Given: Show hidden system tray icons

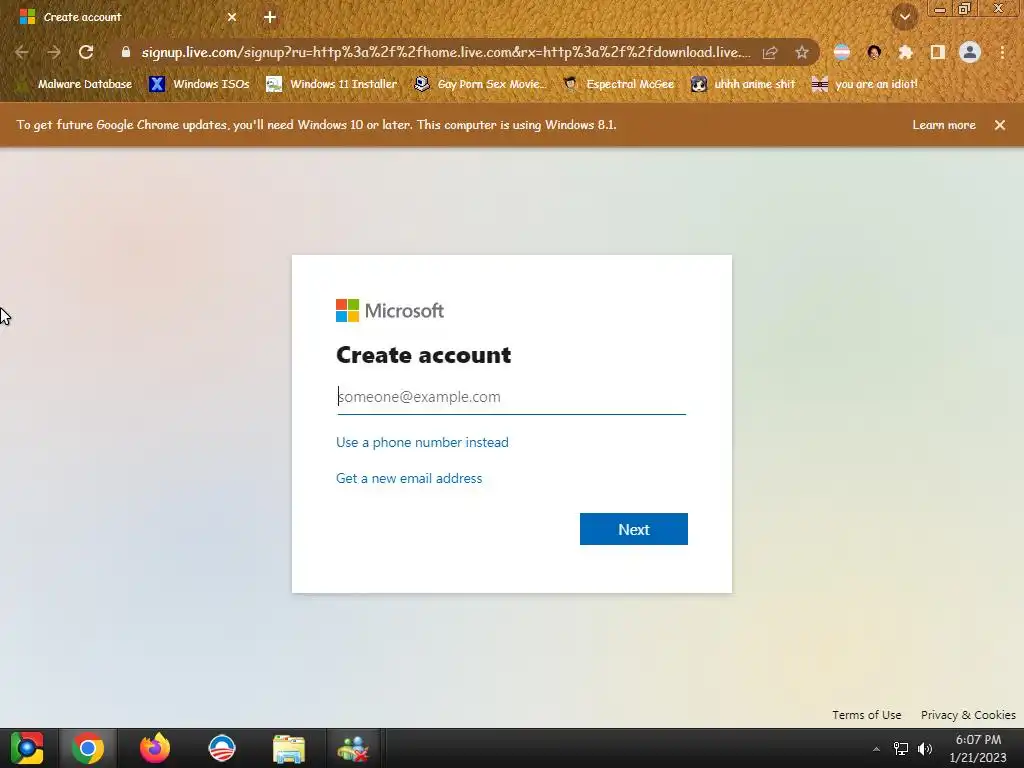Looking at the screenshot, I should pyautogui.click(x=876, y=749).
